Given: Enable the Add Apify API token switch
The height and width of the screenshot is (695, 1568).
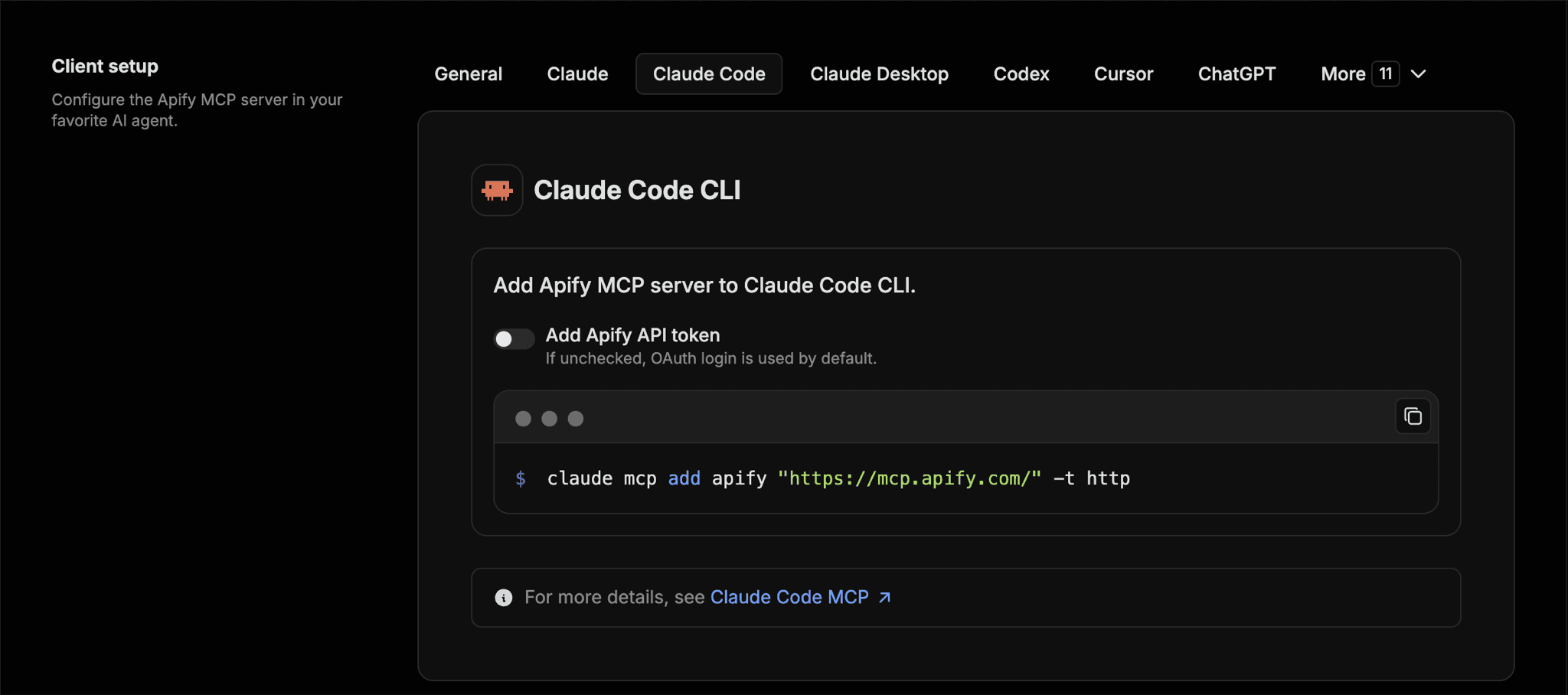Looking at the screenshot, I should point(514,338).
